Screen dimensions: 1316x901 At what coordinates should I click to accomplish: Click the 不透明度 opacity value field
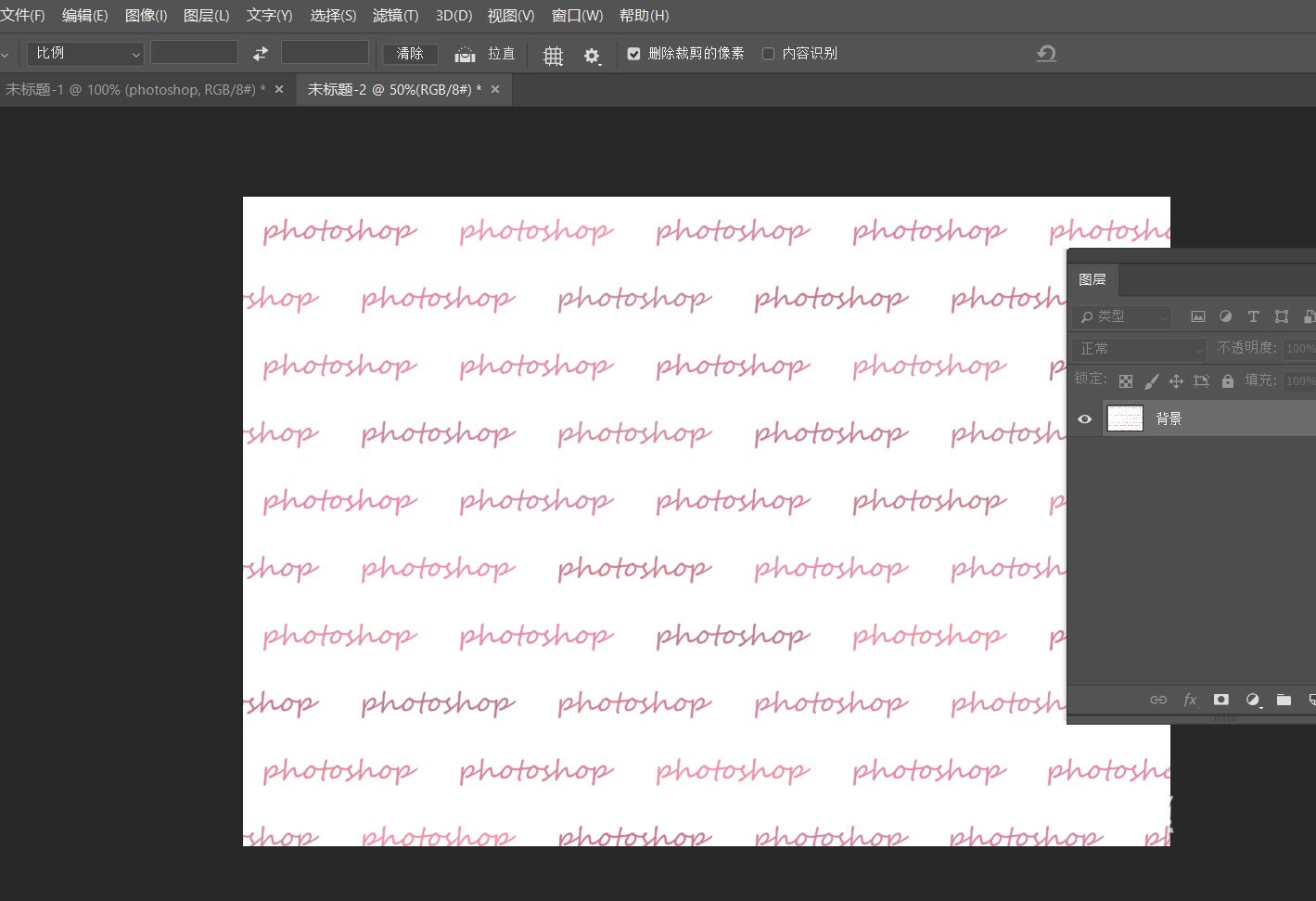1299,349
